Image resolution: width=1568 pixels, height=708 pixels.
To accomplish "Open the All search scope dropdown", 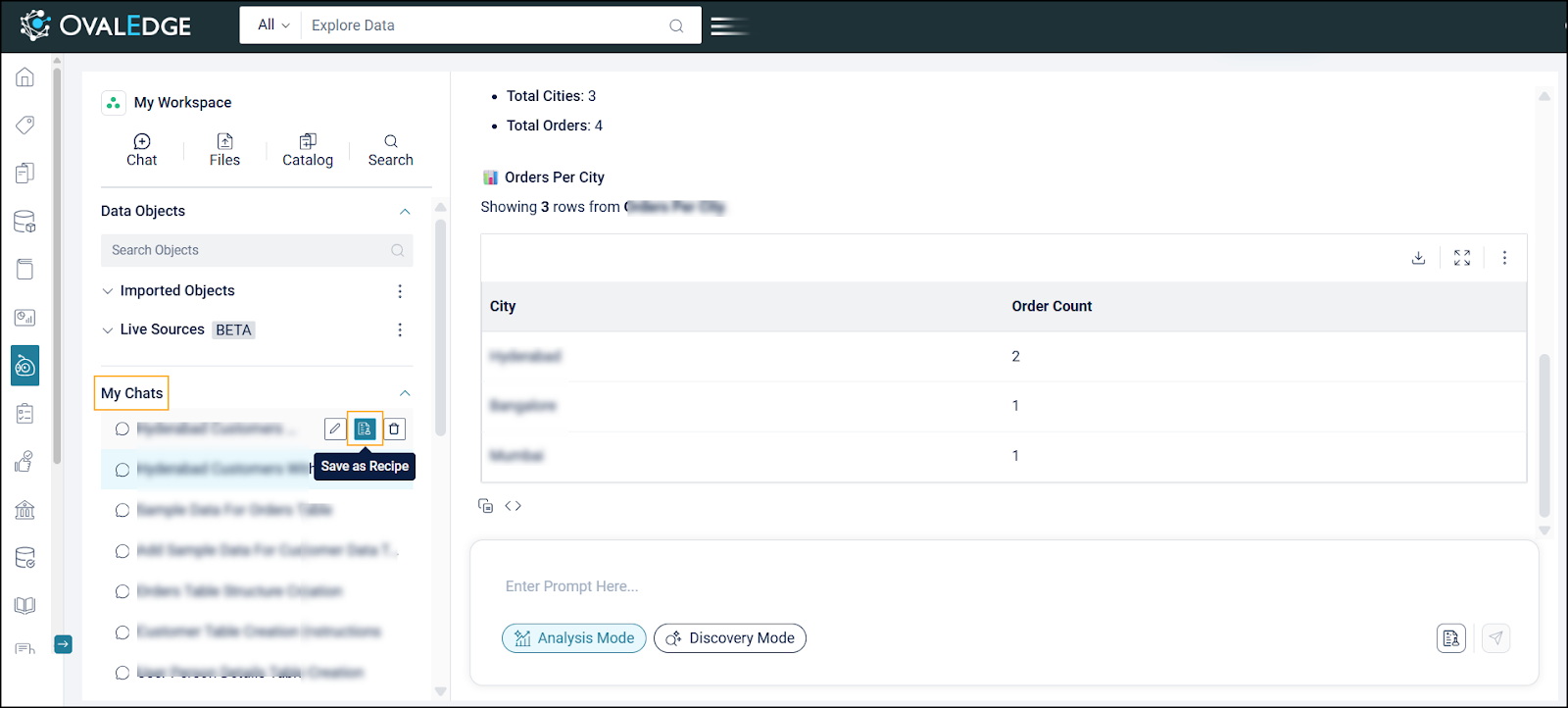I will pyautogui.click(x=272, y=25).
